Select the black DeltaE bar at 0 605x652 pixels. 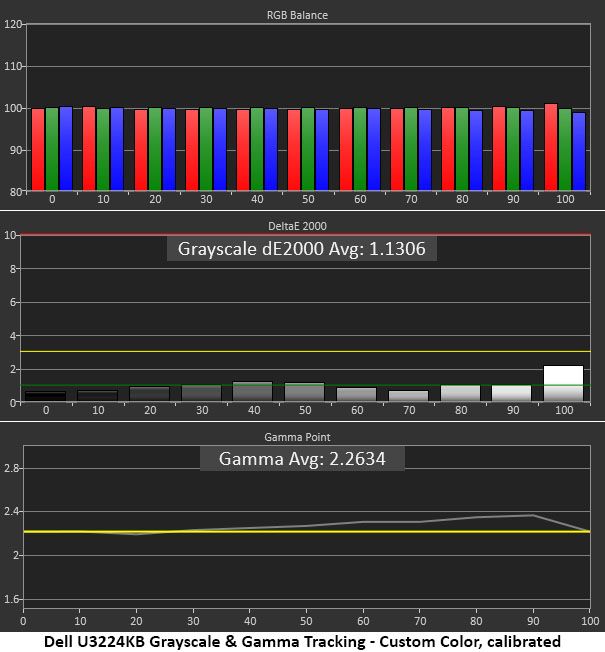[x=45, y=396]
